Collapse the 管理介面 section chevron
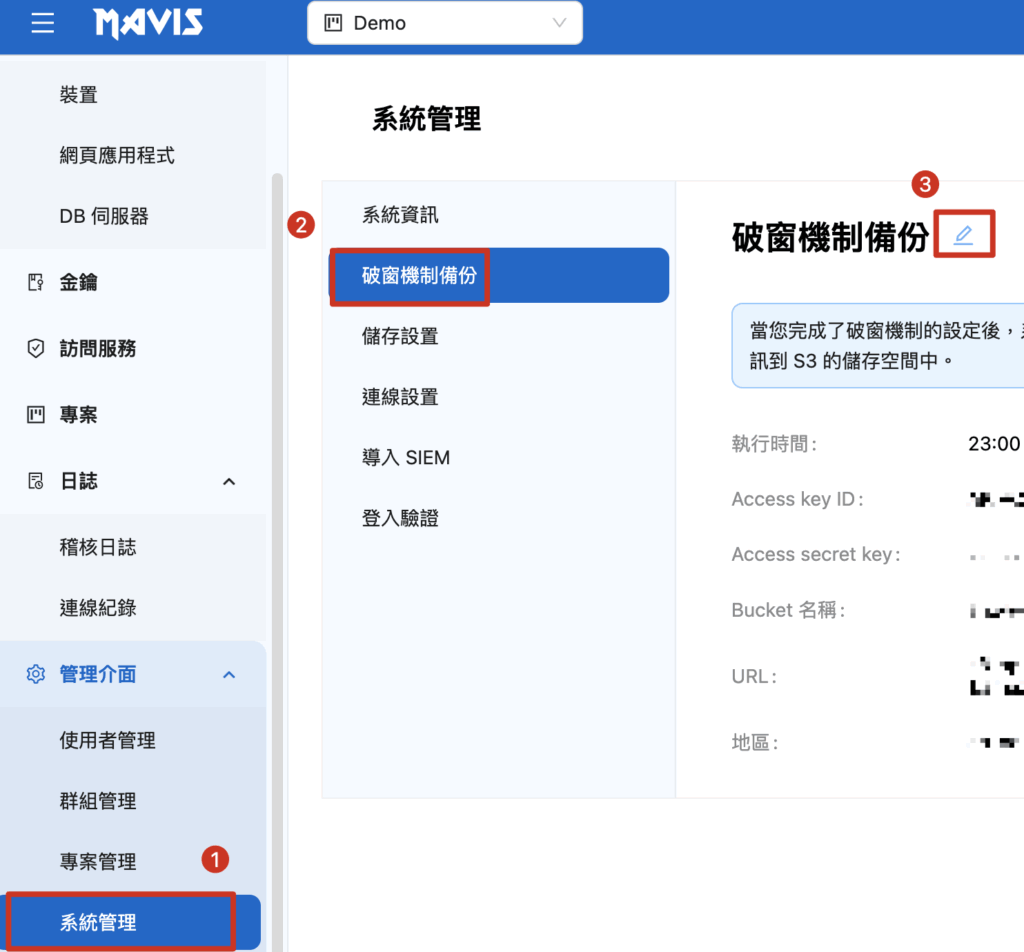This screenshot has width=1024, height=952. pos(229,675)
